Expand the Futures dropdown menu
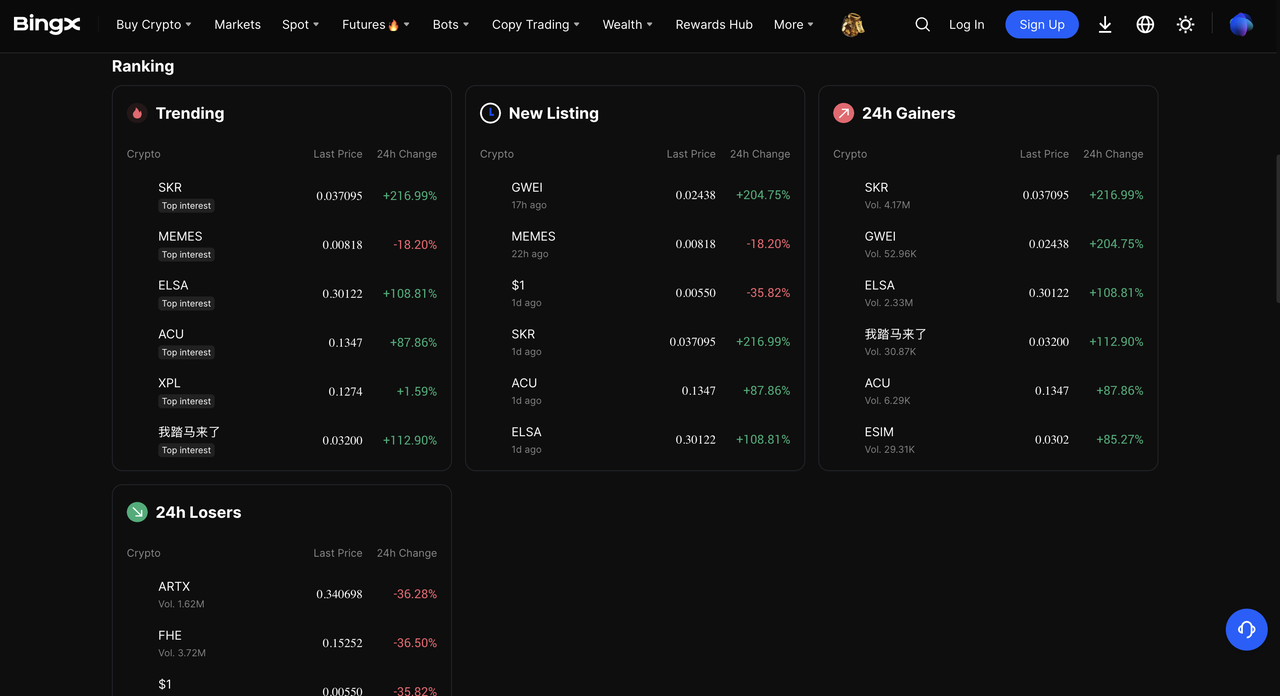Screen dimensions: 1280x696 (375, 24)
